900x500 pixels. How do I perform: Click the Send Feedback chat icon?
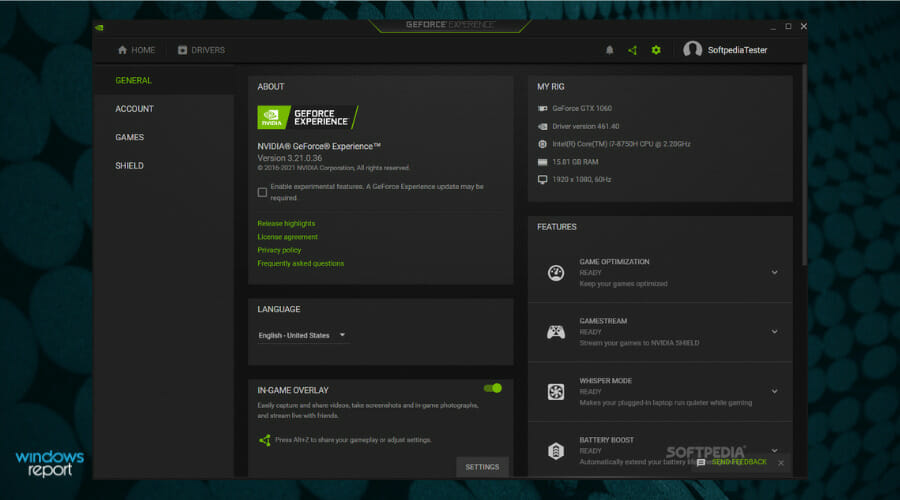701,462
